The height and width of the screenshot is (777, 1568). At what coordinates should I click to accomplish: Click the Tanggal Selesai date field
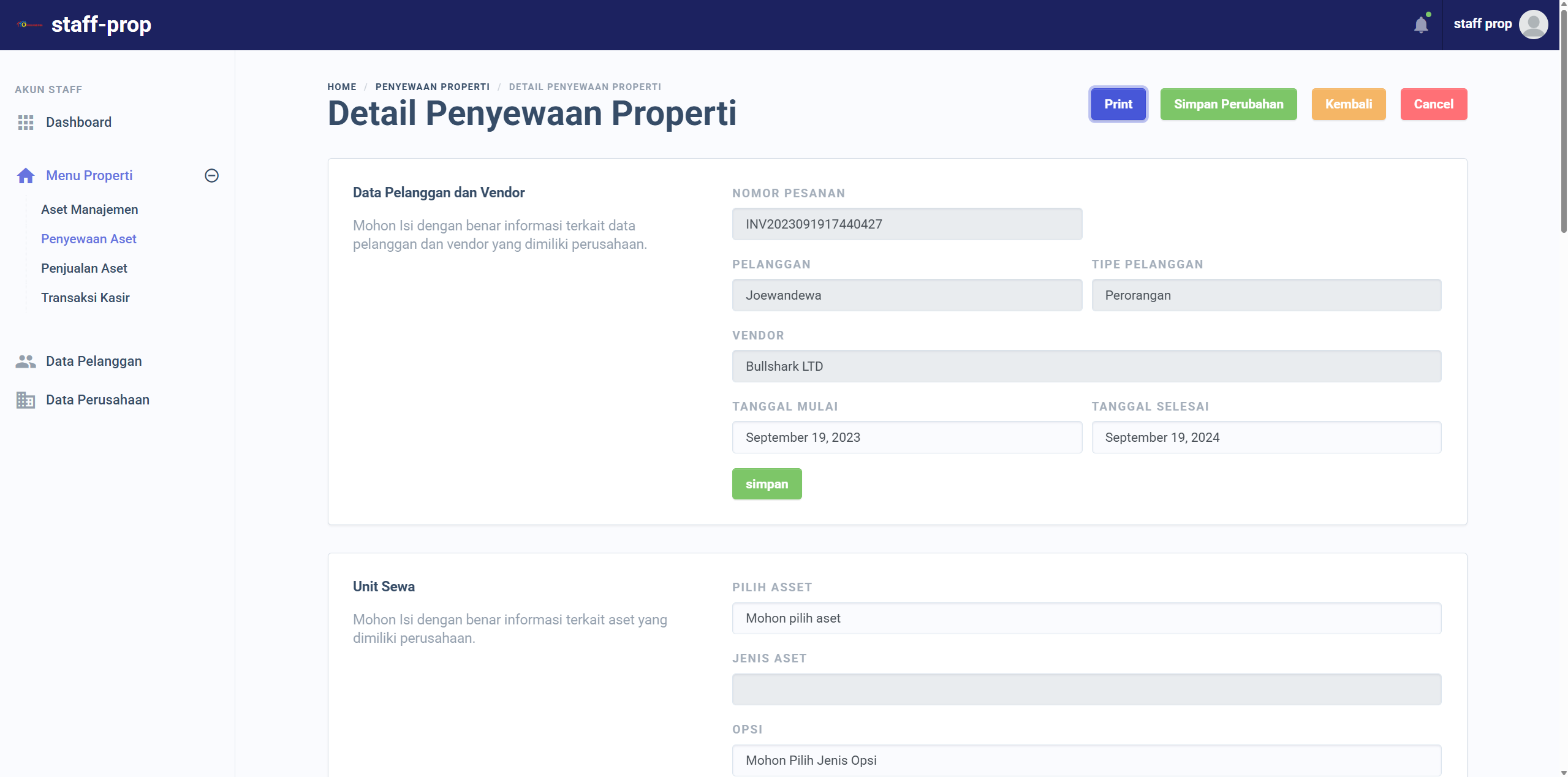(x=1266, y=438)
